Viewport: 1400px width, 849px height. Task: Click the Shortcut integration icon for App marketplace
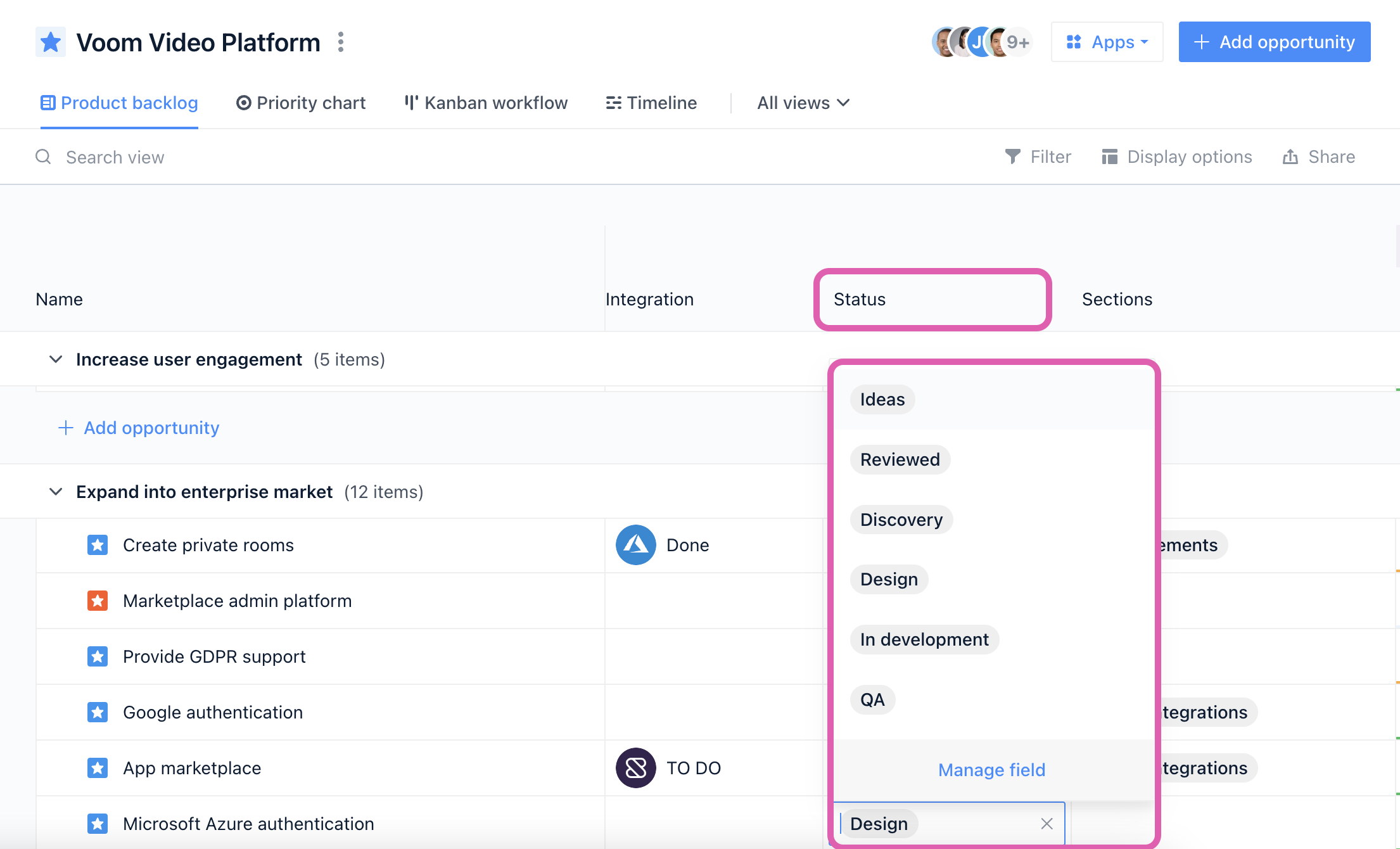pyautogui.click(x=636, y=768)
